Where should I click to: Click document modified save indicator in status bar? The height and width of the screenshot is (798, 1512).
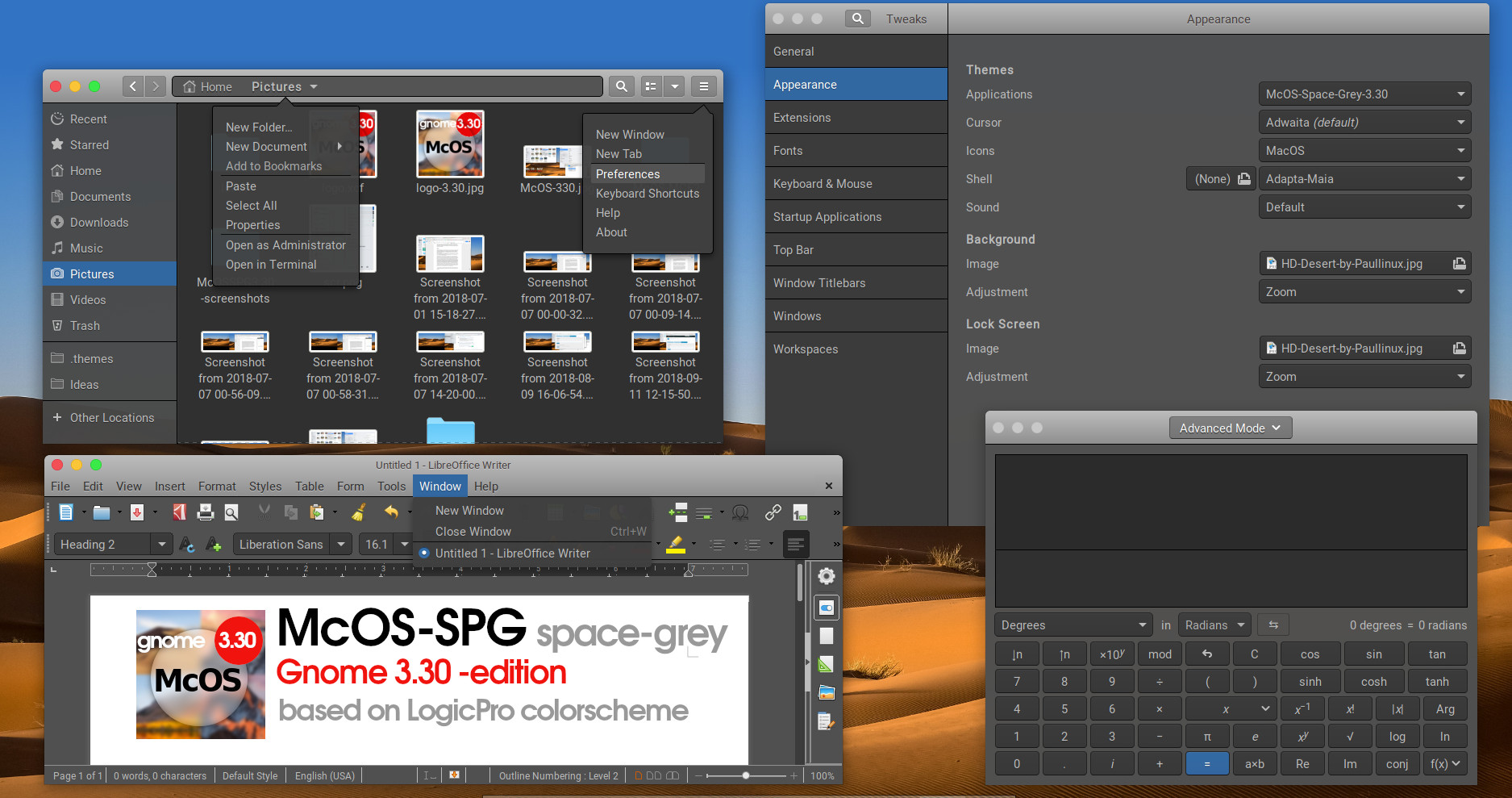tap(455, 775)
